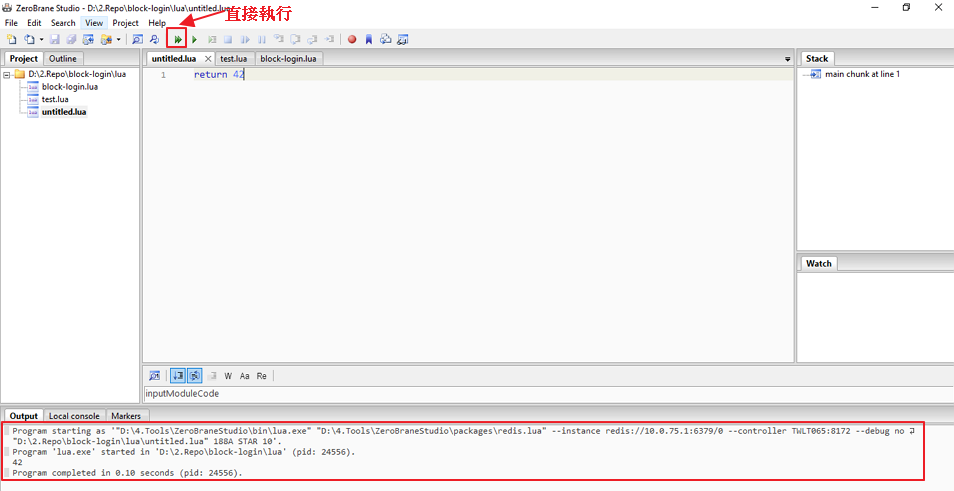The width and height of the screenshot is (954, 491).
Task: Create a new file from the toolbar
Action: (12, 40)
